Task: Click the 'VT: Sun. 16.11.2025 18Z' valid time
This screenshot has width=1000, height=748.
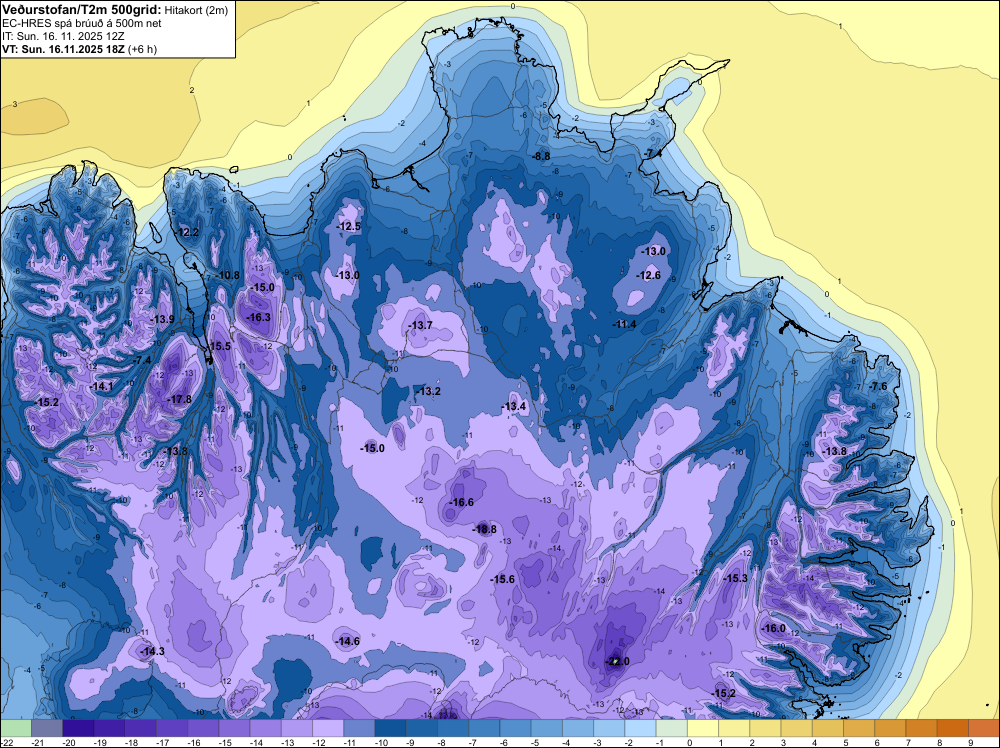Action: pos(63,49)
